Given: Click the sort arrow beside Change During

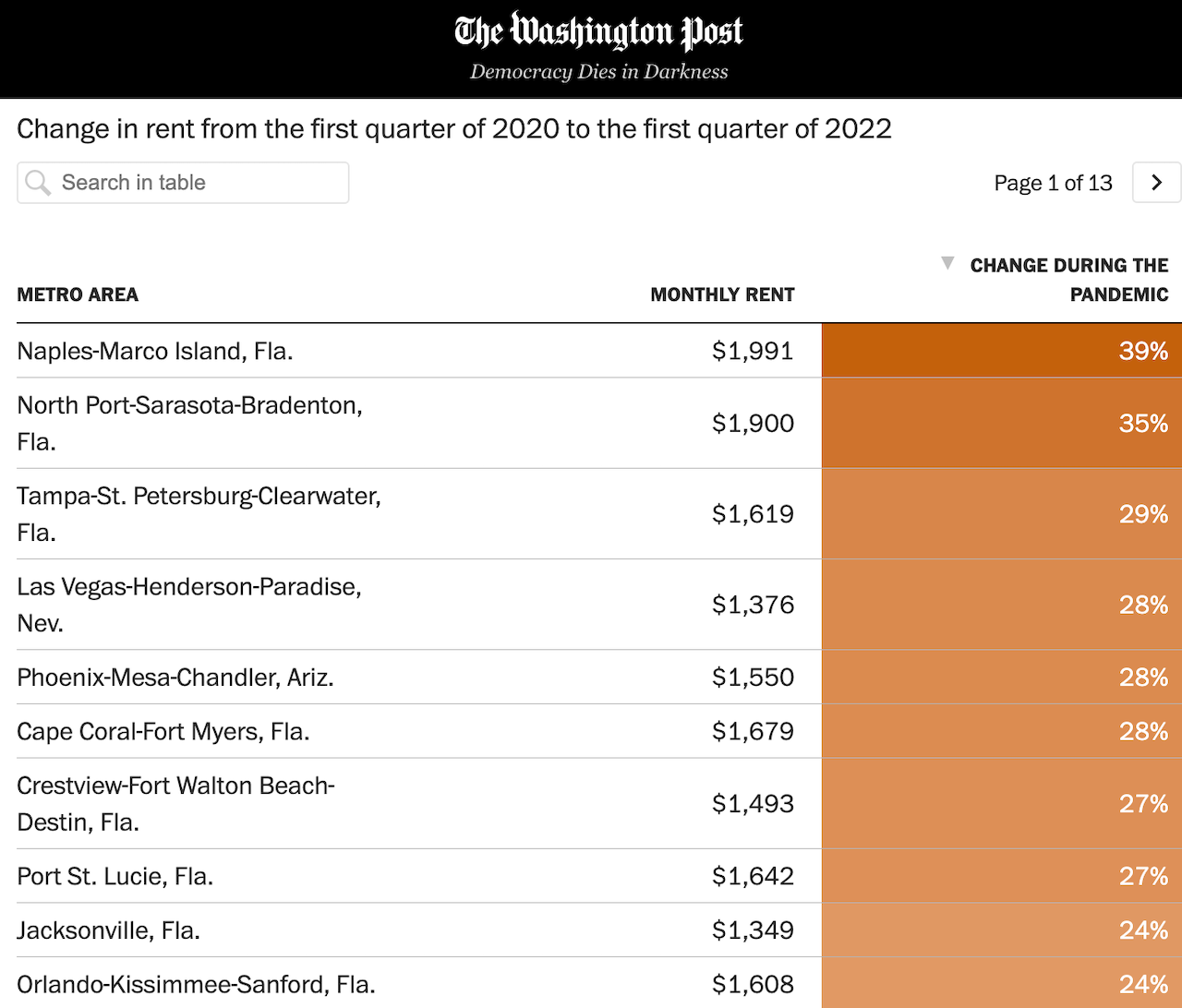Looking at the screenshot, I should tap(947, 264).
